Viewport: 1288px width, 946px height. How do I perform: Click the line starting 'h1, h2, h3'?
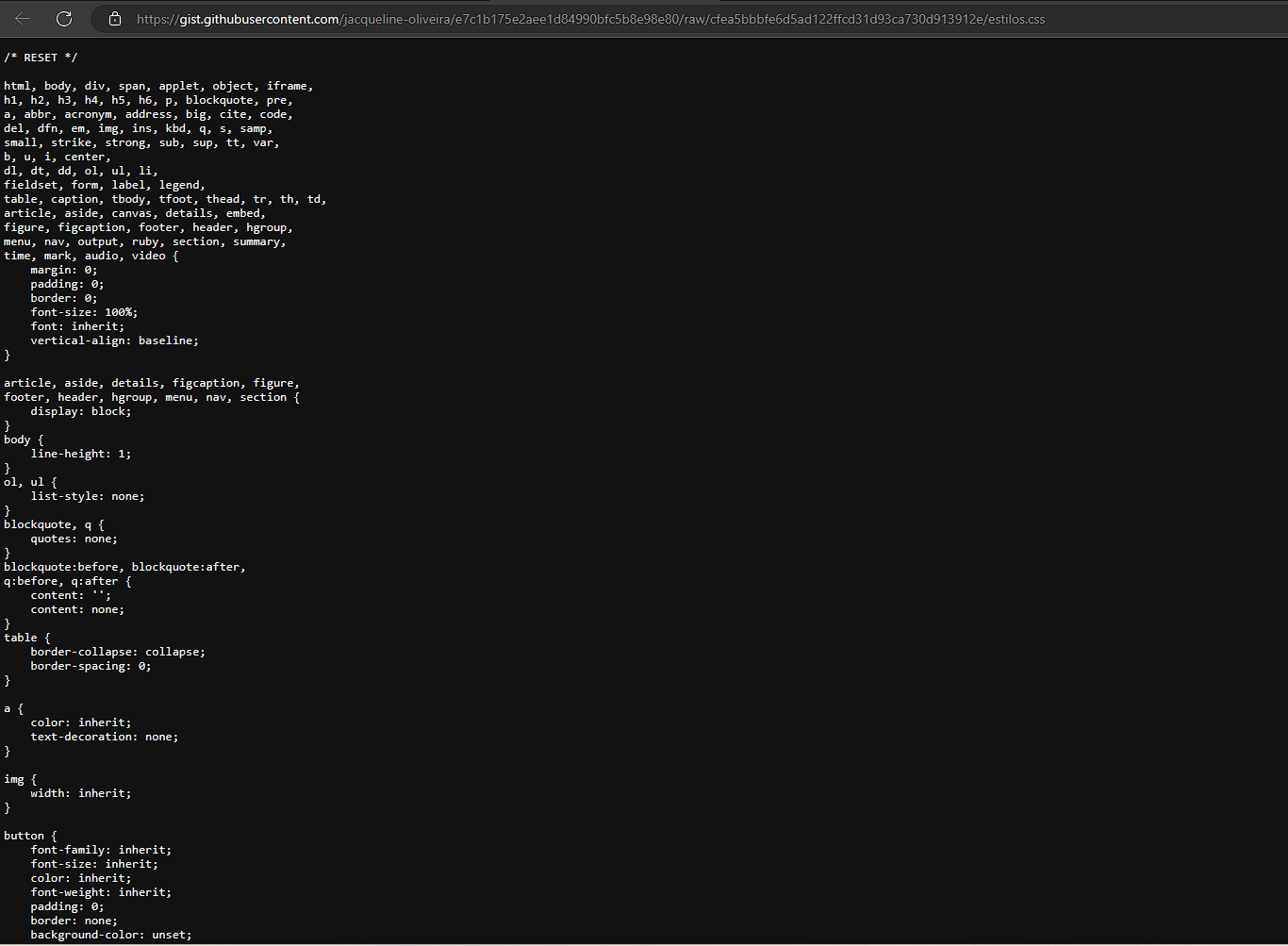(x=148, y=100)
